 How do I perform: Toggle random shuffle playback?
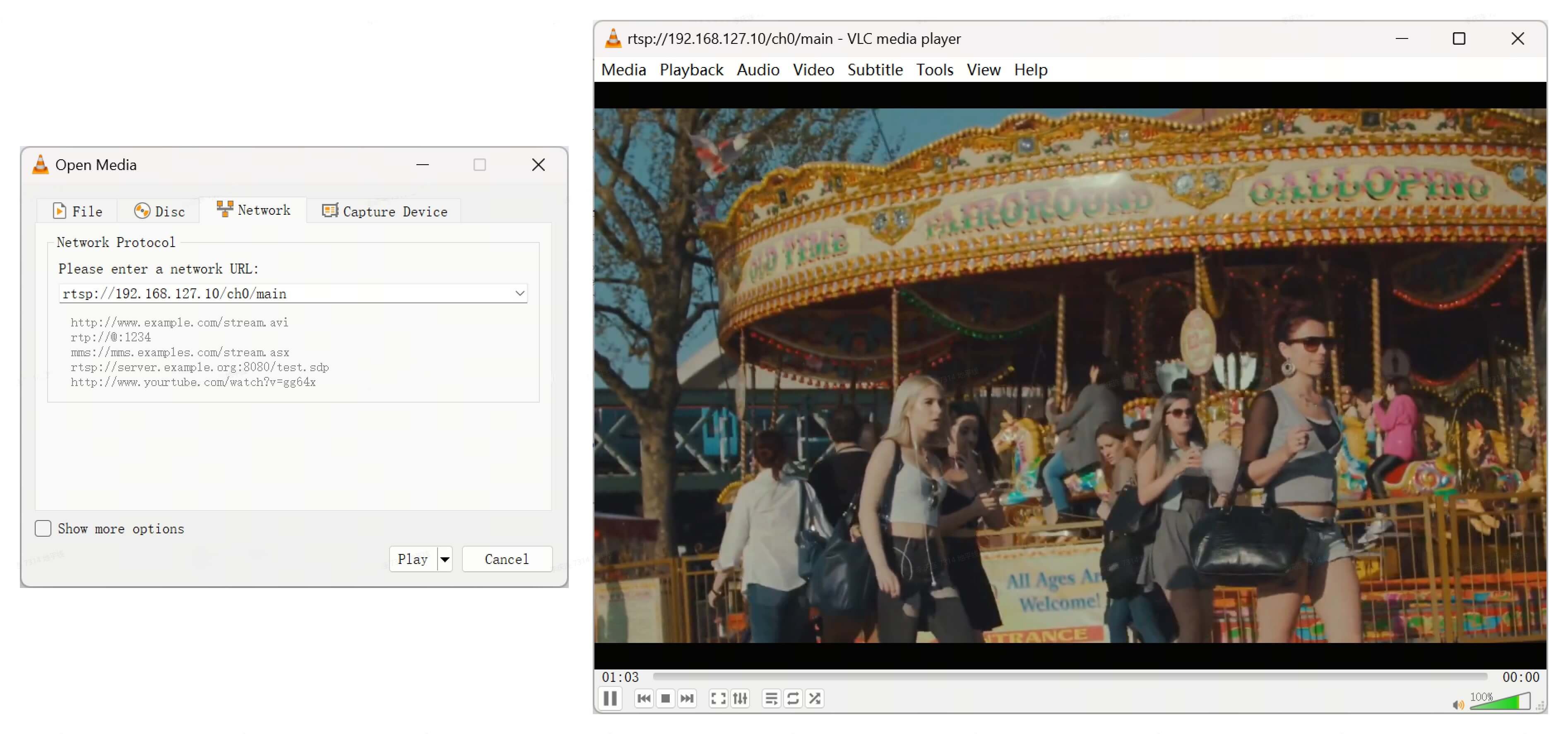[x=815, y=699]
